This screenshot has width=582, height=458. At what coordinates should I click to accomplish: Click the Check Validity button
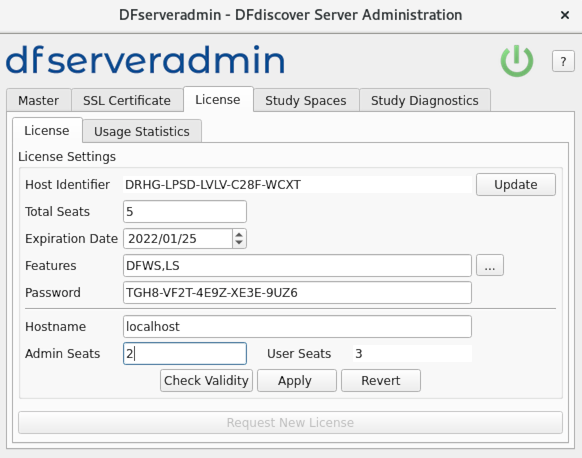tap(206, 380)
